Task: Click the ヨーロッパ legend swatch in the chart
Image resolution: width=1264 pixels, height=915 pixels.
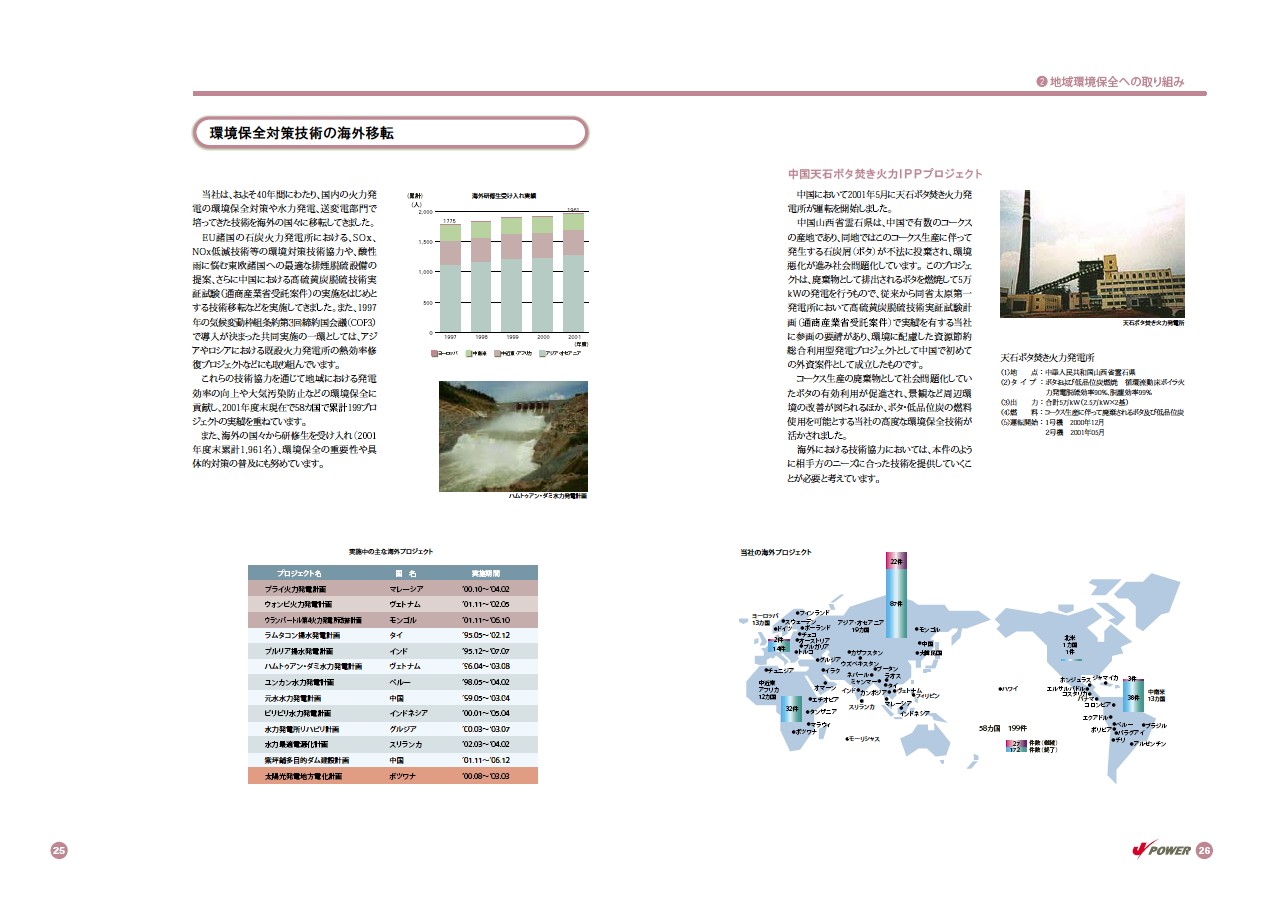Action: click(x=436, y=353)
